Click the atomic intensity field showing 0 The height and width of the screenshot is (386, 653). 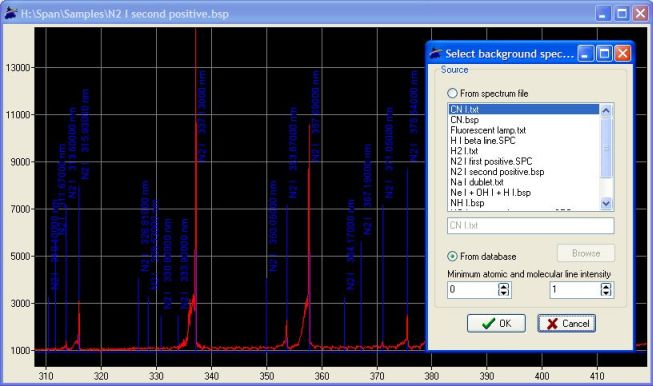[x=473, y=289]
